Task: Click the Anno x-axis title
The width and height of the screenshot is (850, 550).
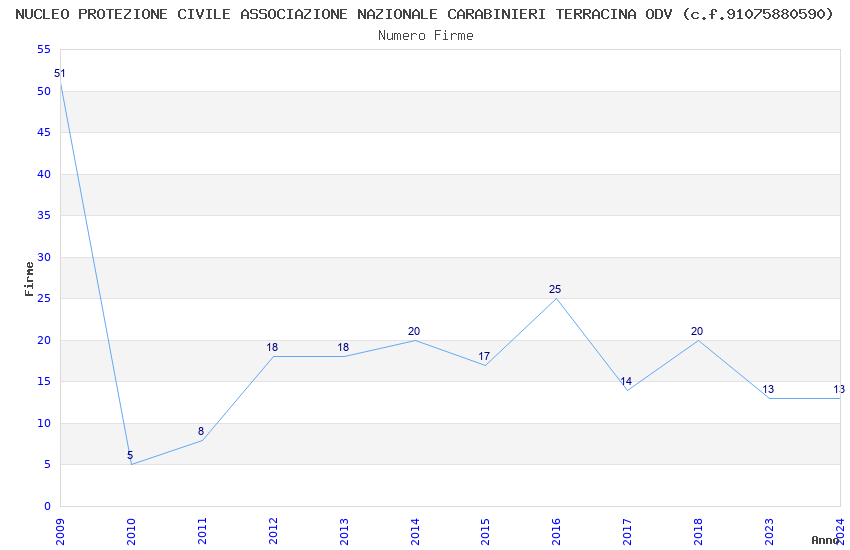Action: pos(826,540)
